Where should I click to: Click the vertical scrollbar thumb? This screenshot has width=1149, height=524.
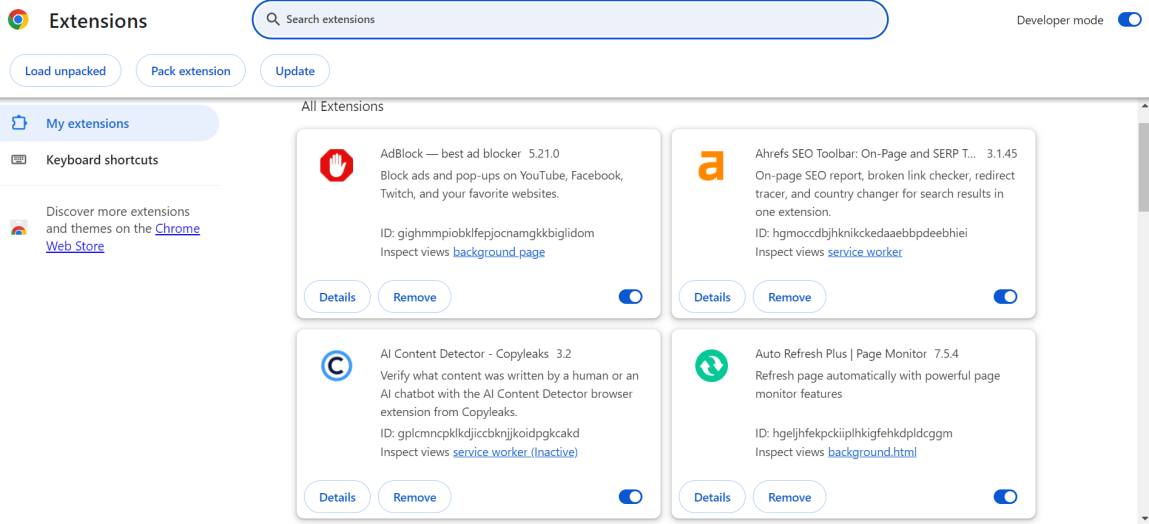(1142, 169)
